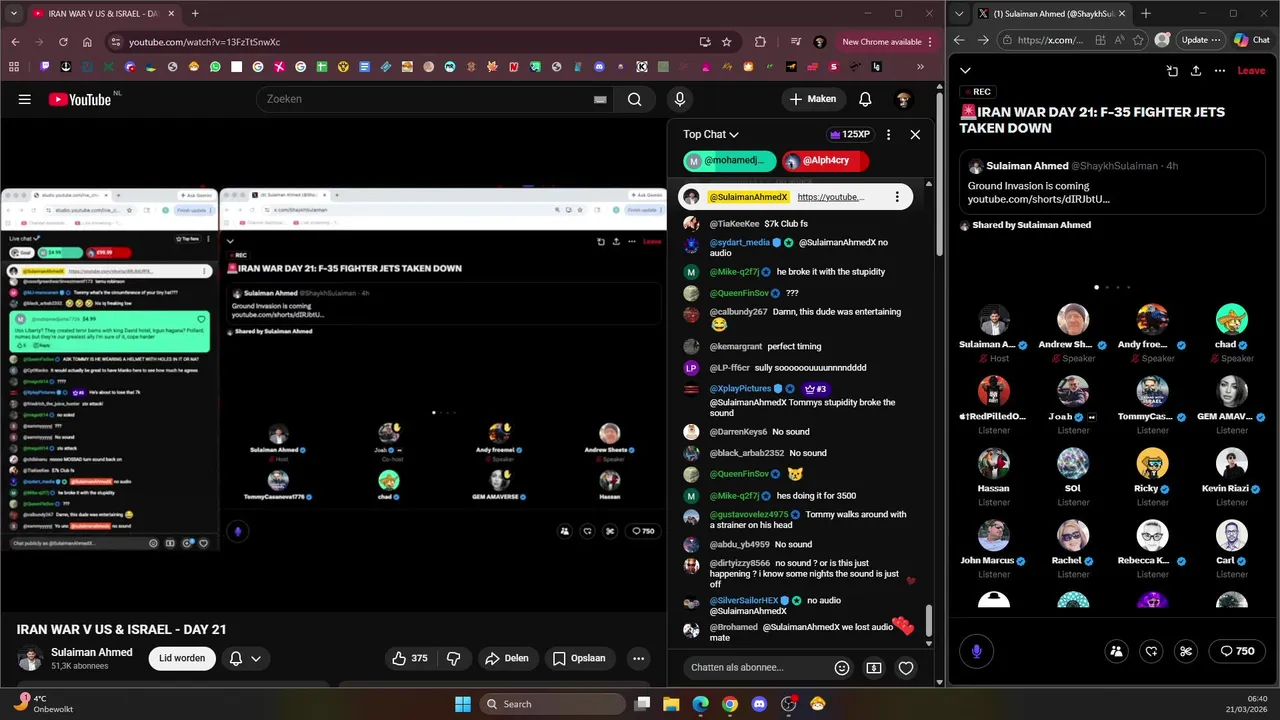The height and width of the screenshot is (720, 1280).
Task: Open youtube.com/shorts link in X Space post
Action: click(x=1038, y=199)
